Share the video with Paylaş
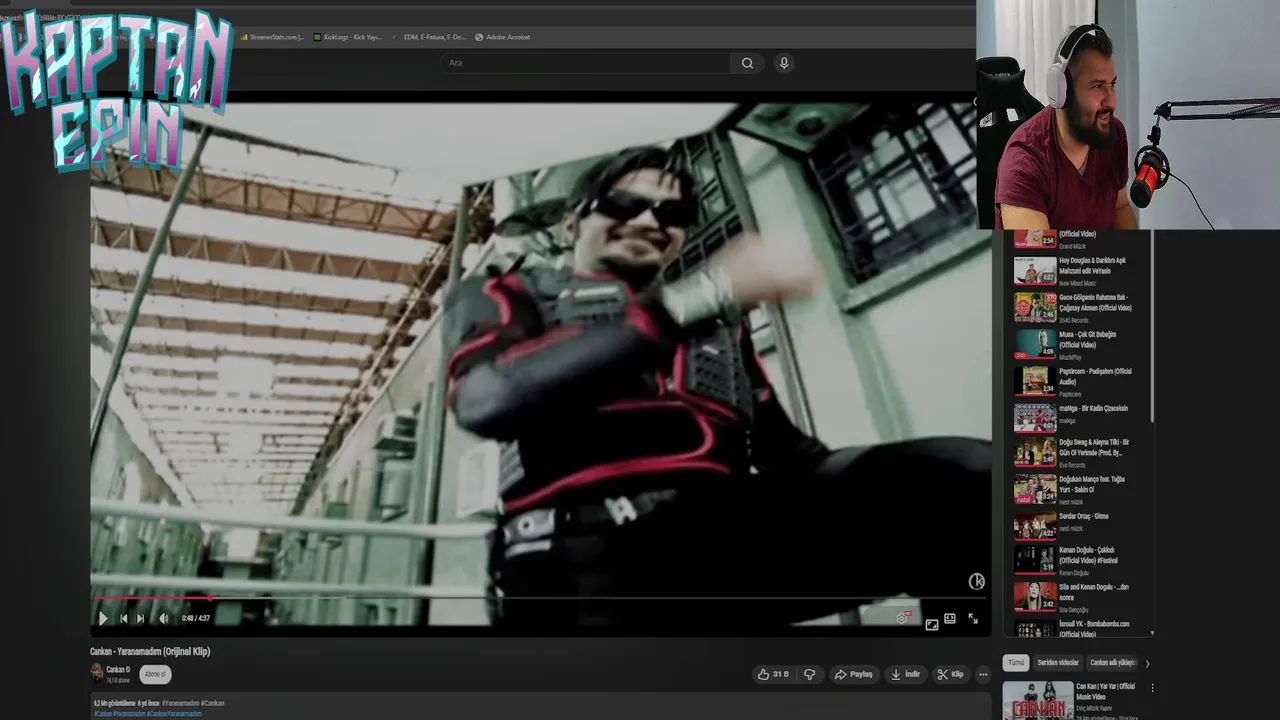The height and width of the screenshot is (720, 1280). (854, 674)
